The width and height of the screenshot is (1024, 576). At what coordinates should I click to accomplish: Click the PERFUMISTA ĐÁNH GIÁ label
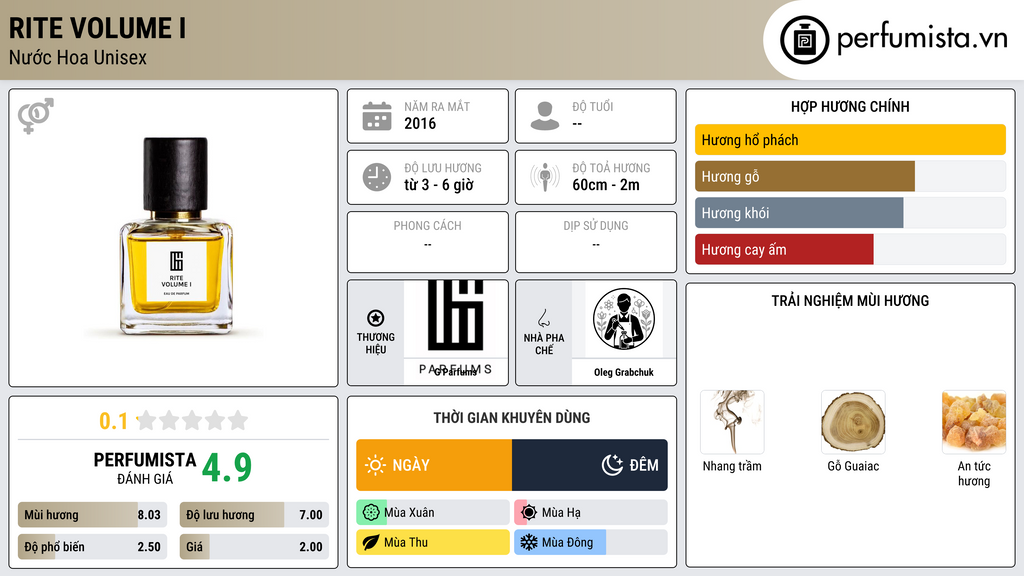coord(145,468)
